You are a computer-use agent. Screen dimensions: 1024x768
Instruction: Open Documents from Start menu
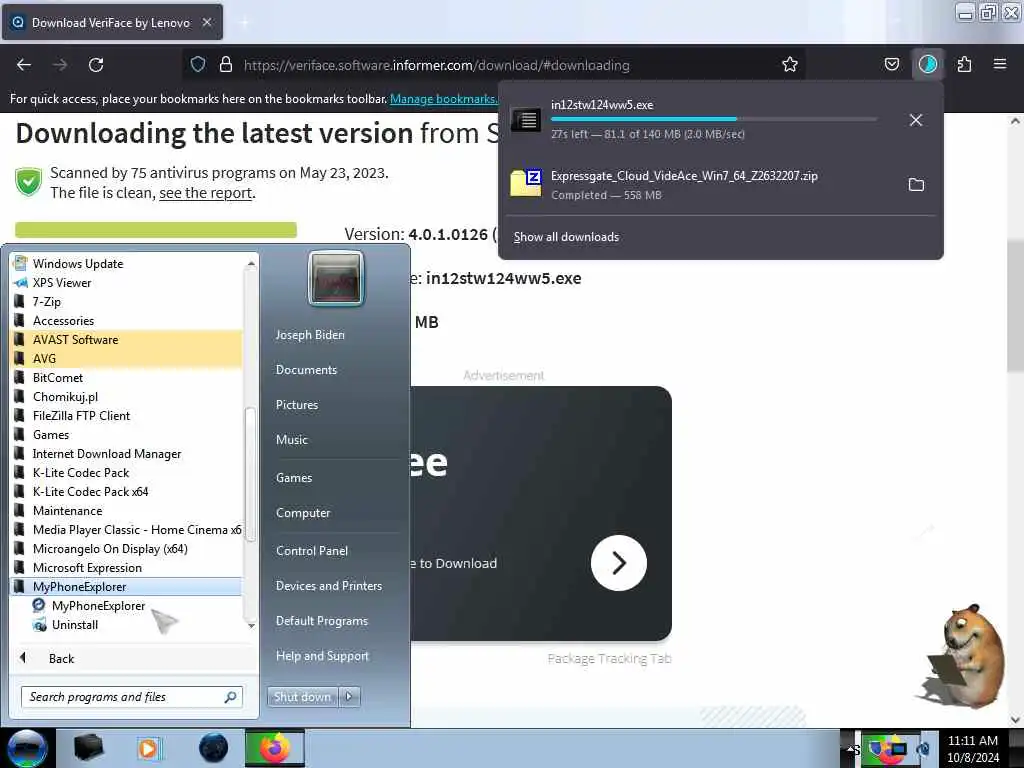click(306, 370)
